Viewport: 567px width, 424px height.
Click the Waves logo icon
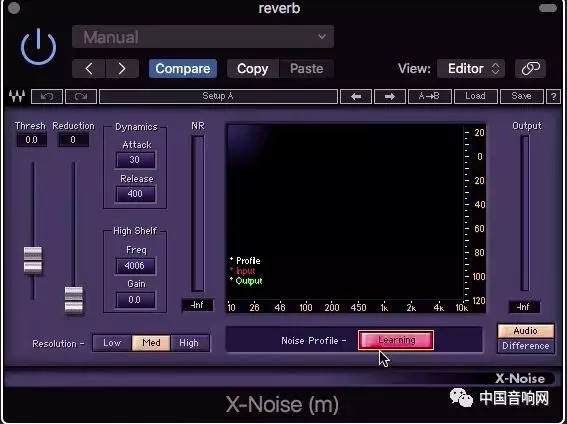click(17, 97)
